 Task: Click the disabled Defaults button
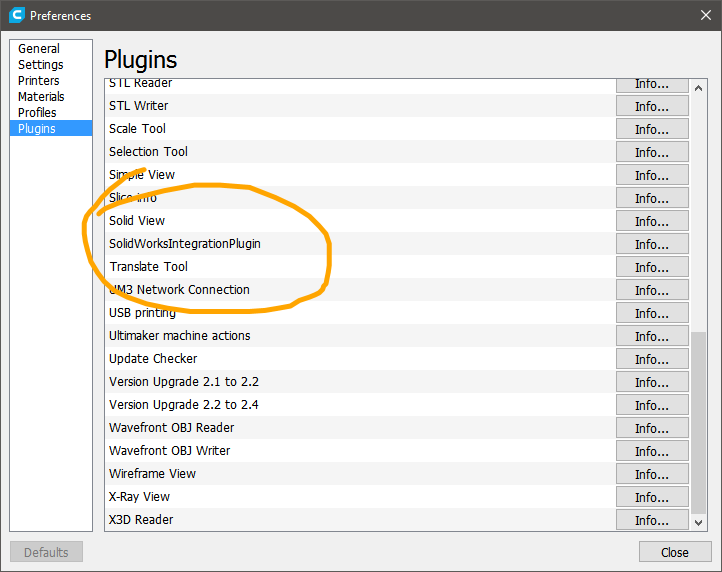[x=46, y=552]
